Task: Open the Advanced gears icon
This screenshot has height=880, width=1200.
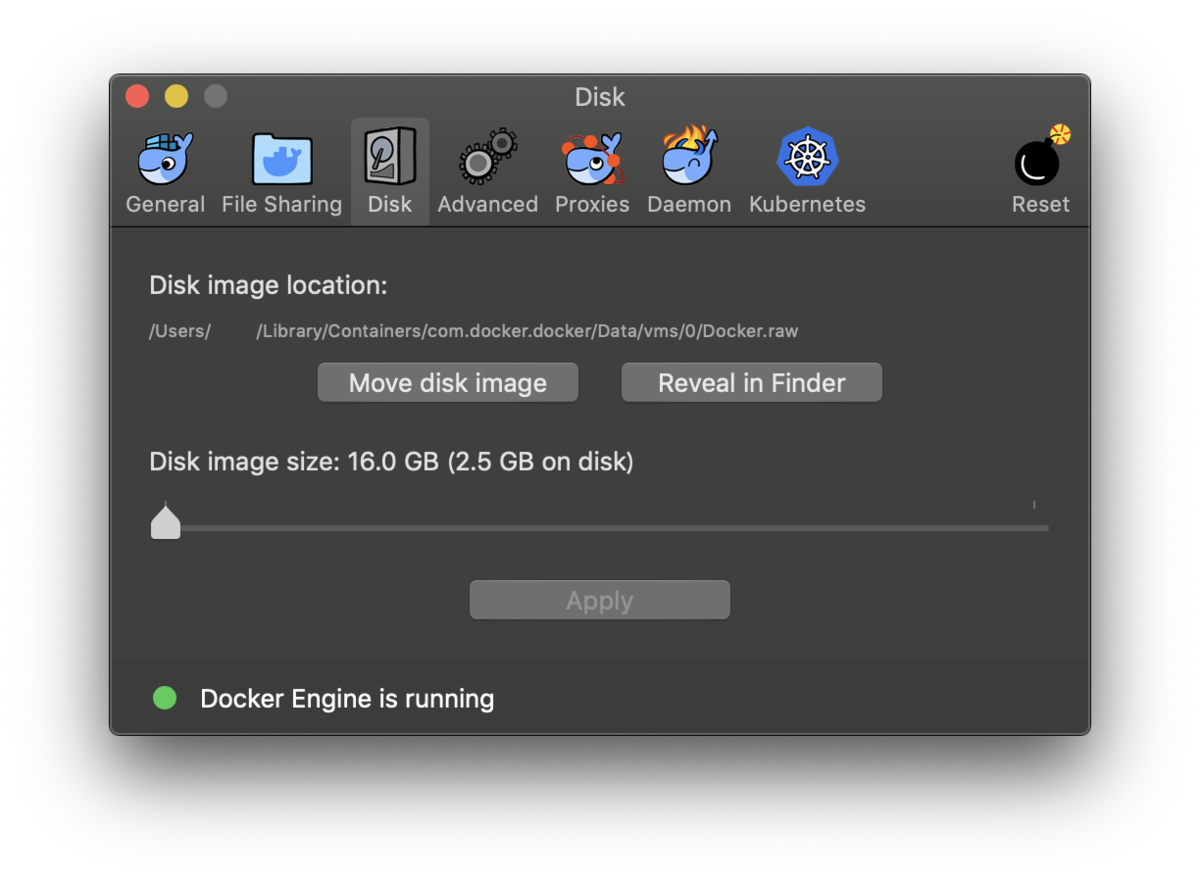Action: click(x=488, y=157)
